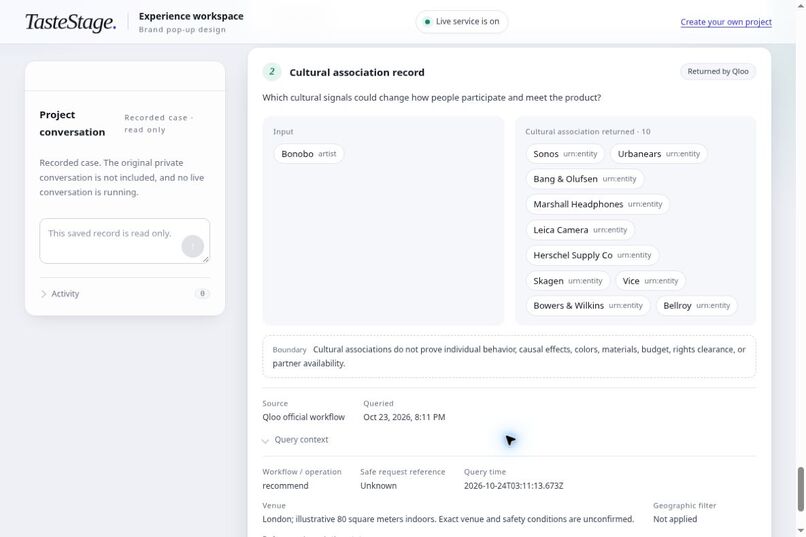Click the page vertical scrollbar thumb
The height and width of the screenshot is (537, 806).
[x=800, y=489]
